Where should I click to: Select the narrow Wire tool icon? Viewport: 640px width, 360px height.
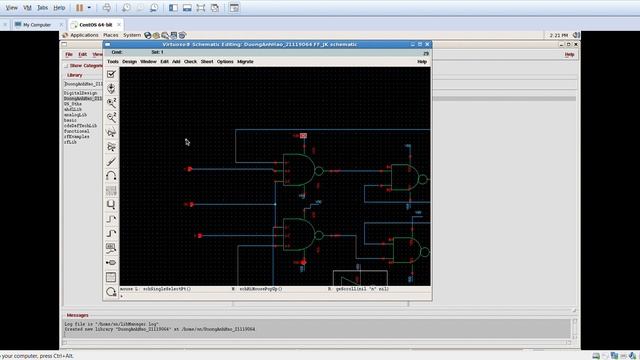111,219
